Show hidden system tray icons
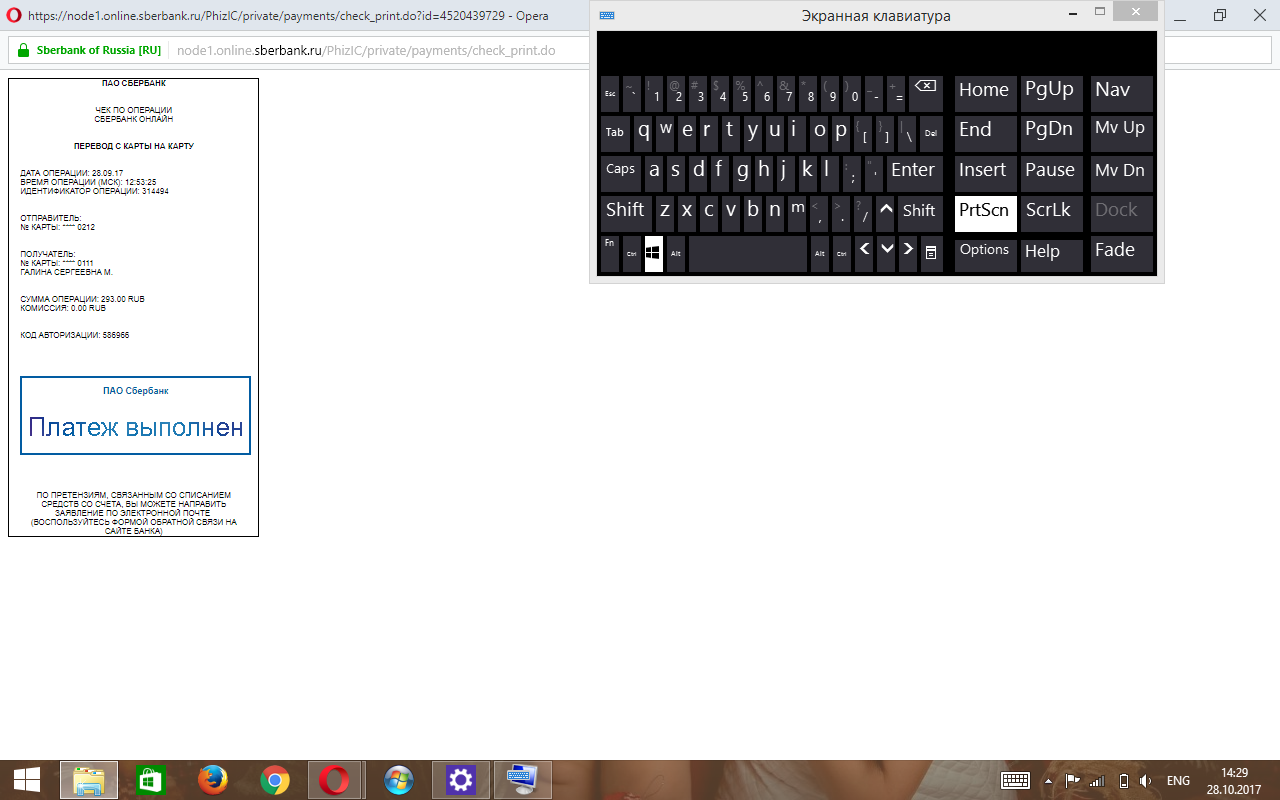Viewport: 1280px width, 800px height. pos(1048,781)
